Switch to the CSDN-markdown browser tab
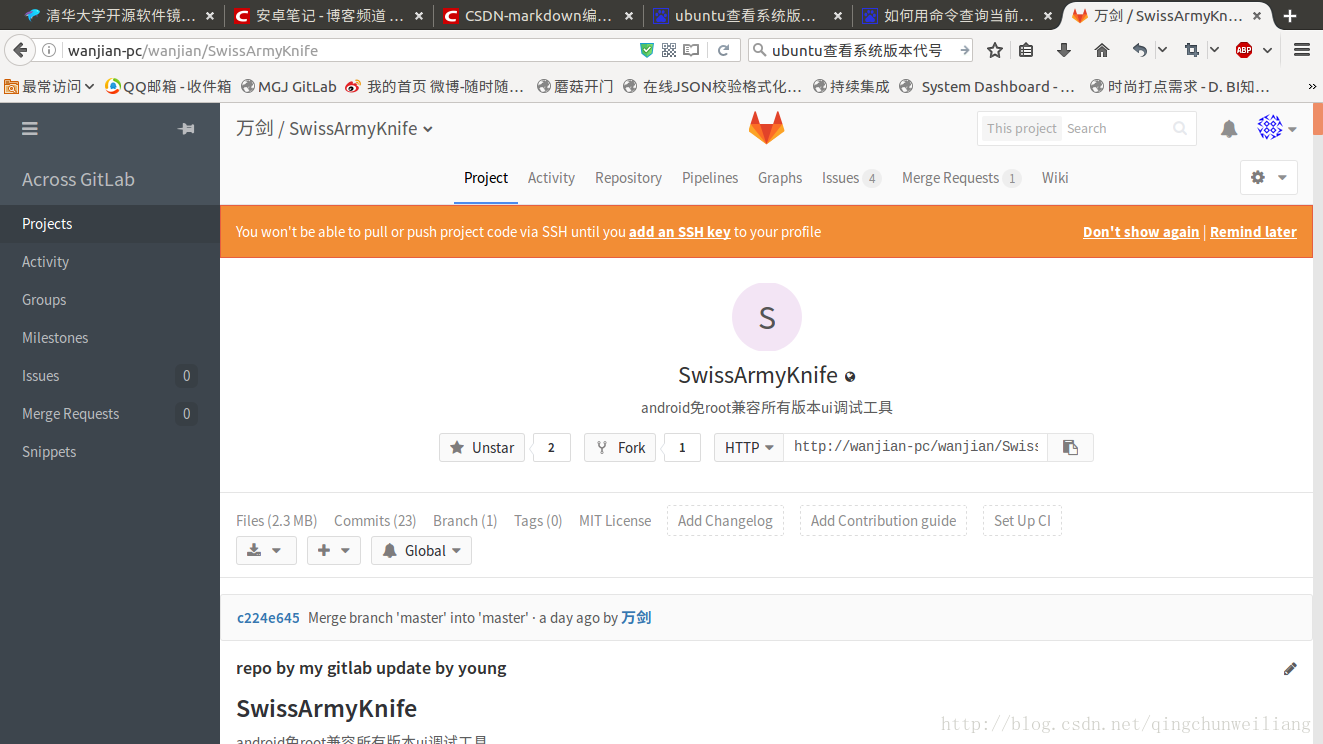This screenshot has width=1323, height=744. click(537, 16)
